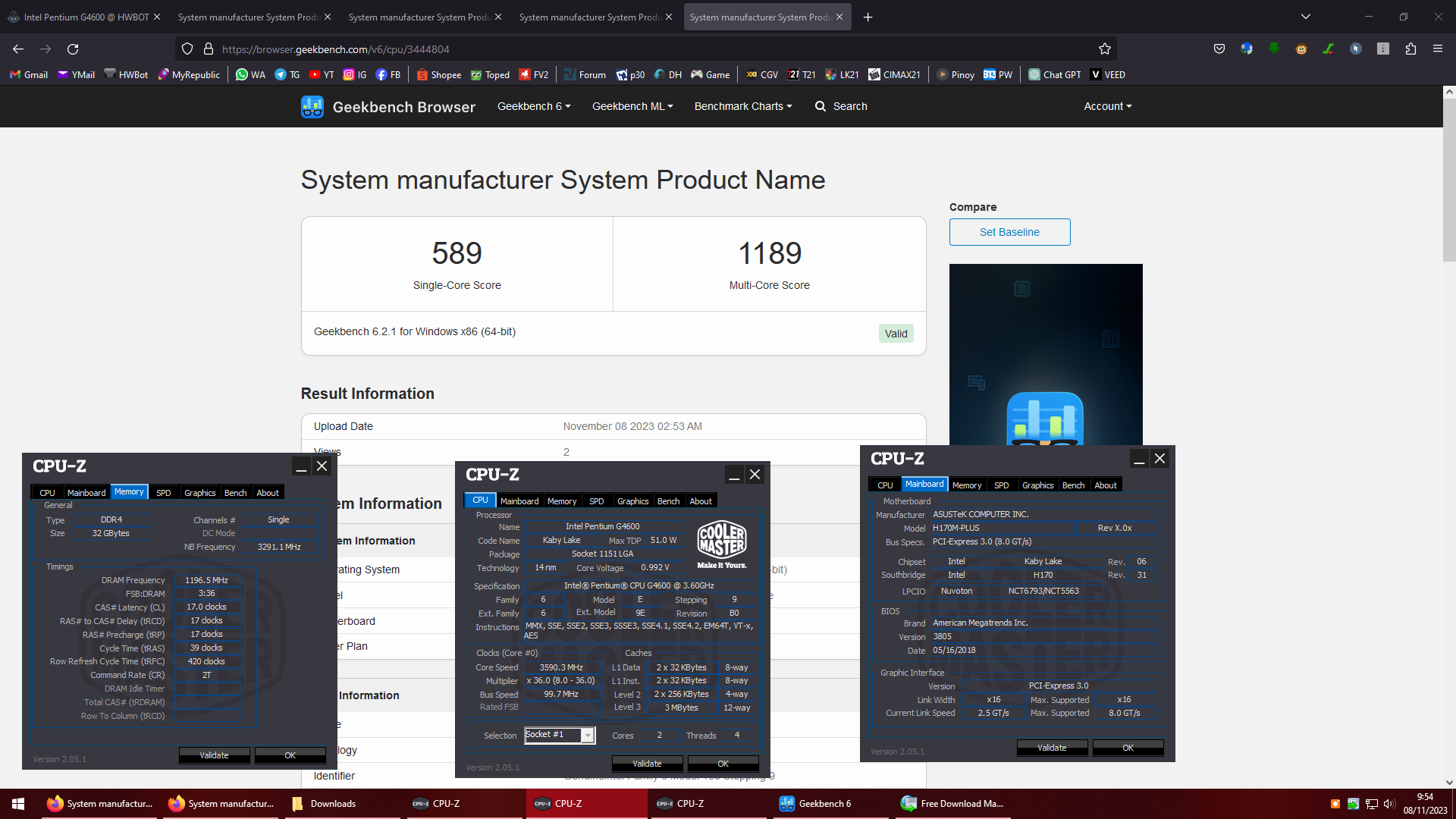This screenshot has height=819, width=1456.
Task: Select CPU tab in right CPU-Z window
Action: tap(885, 485)
